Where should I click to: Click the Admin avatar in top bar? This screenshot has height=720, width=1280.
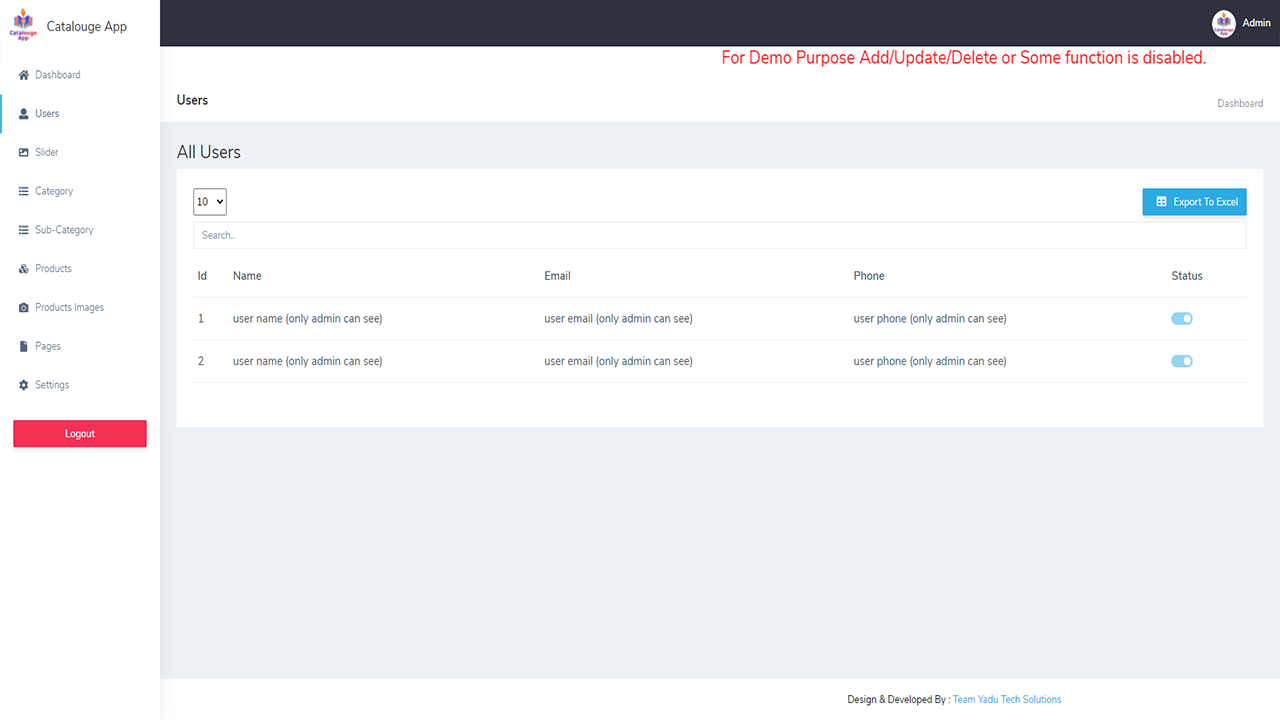click(1224, 23)
